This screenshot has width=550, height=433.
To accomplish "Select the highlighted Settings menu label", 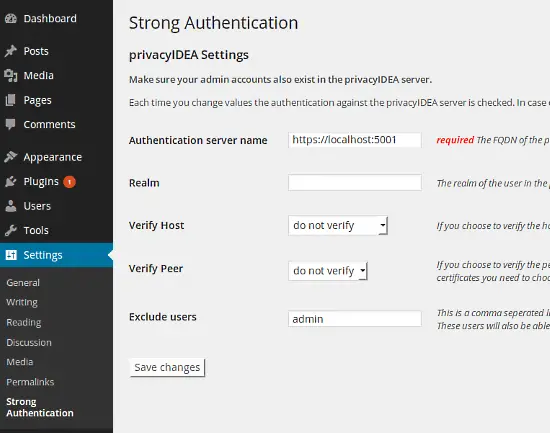I will click(43, 255).
